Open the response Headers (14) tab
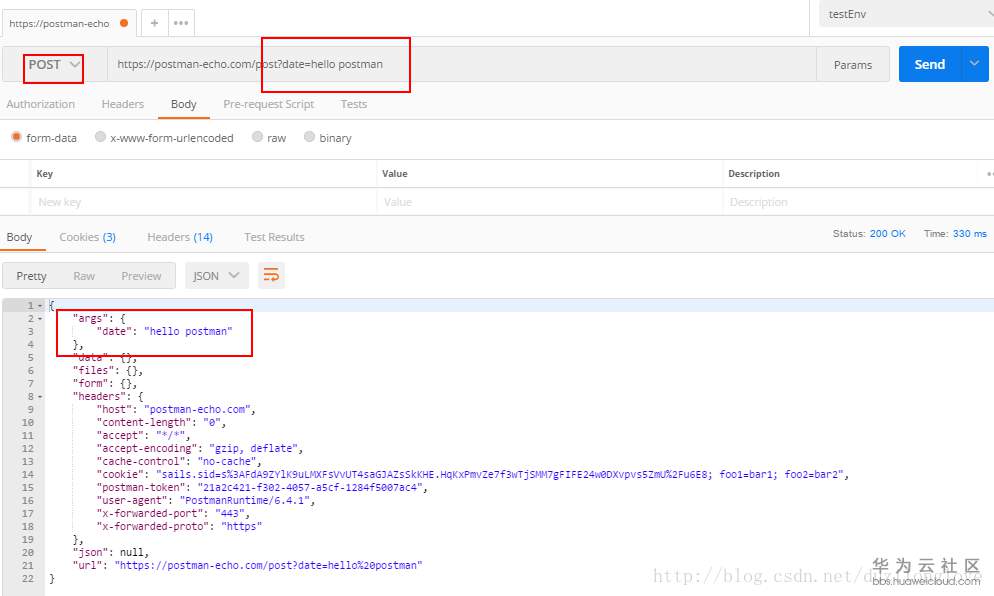This screenshot has height=596, width=994. click(180, 237)
